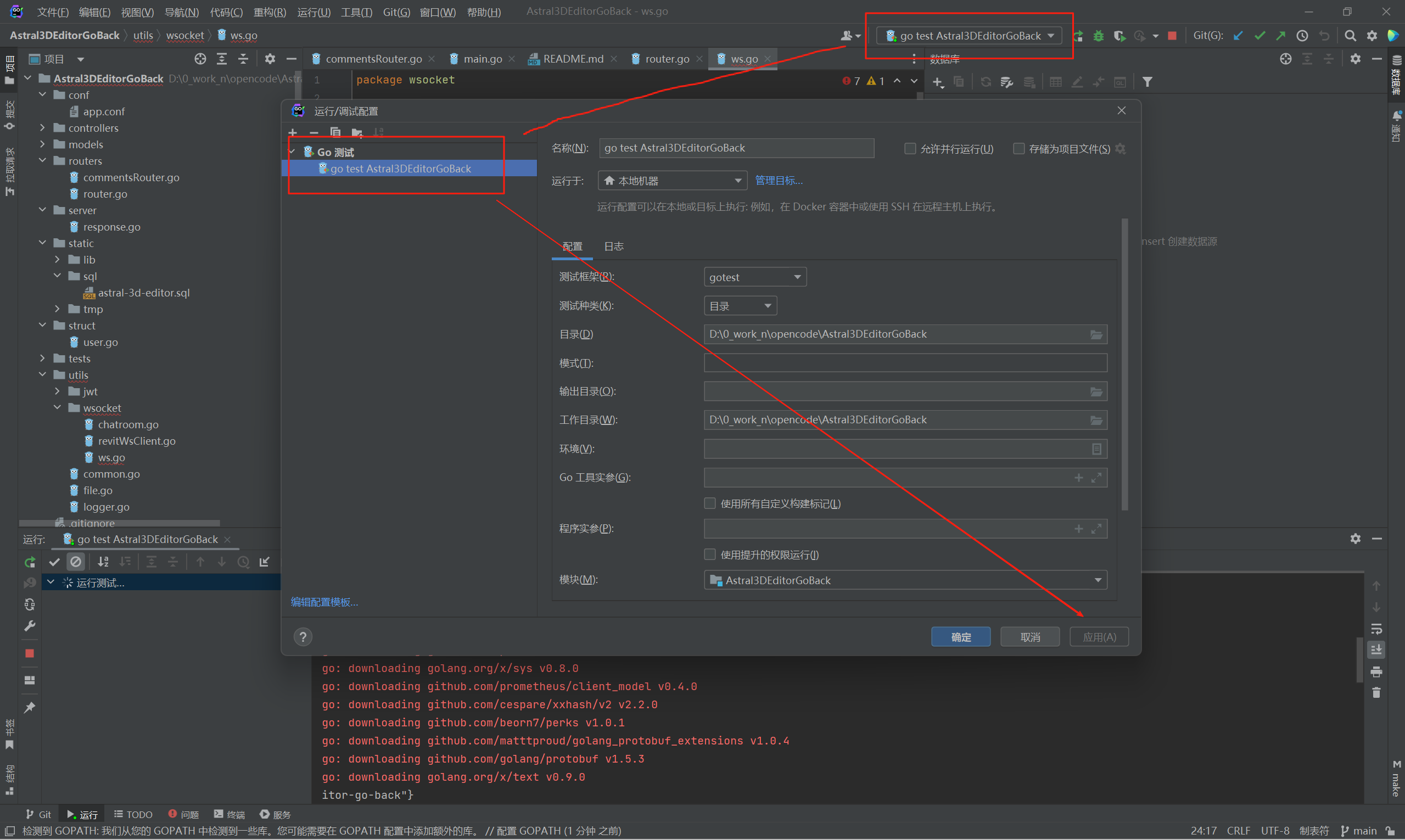The width and height of the screenshot is (1405, 840).
Task: Clear all output trash icon in Run panel
Action: 1376,693
